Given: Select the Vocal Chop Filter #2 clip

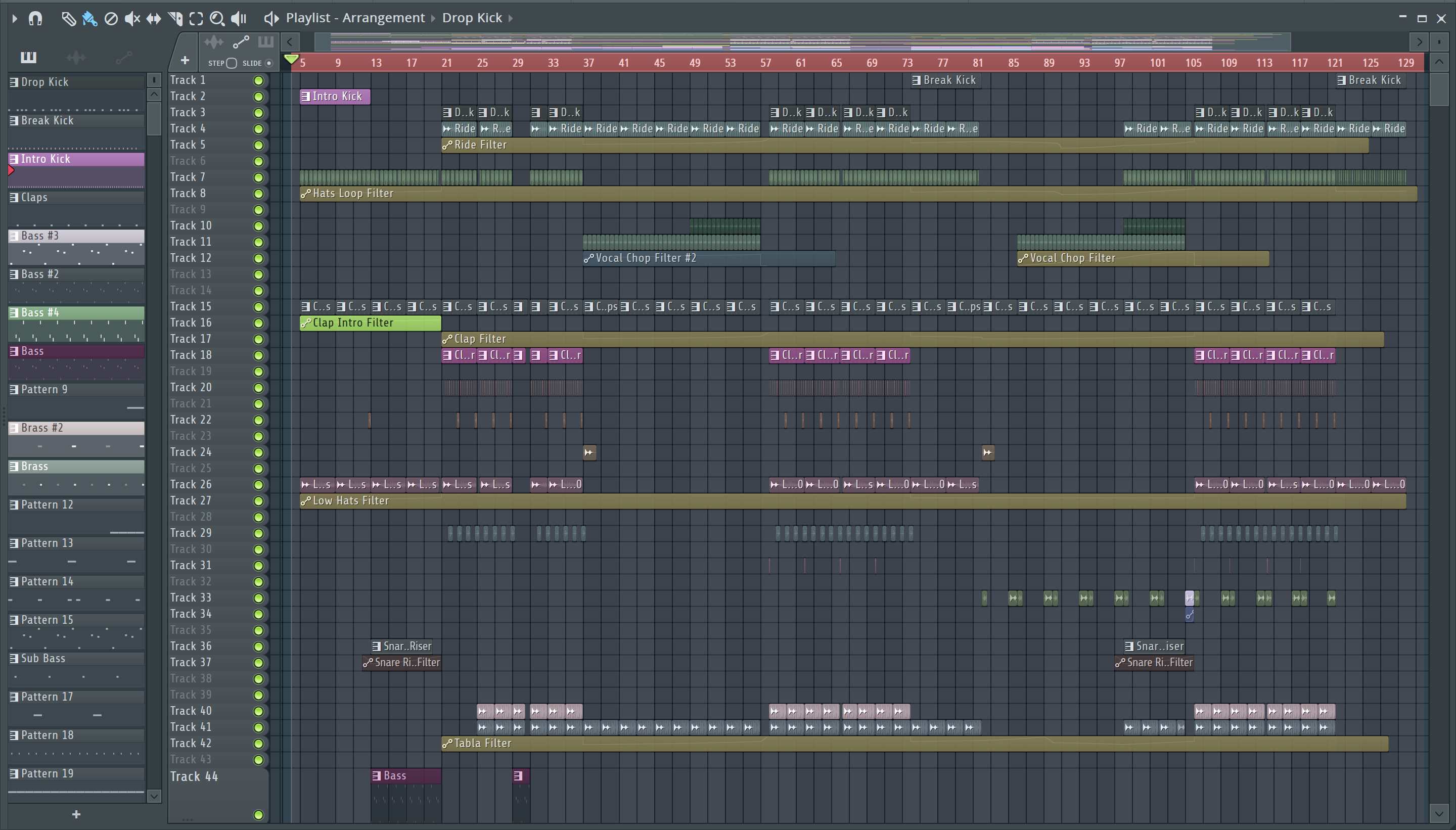Looking at the screenshot, I should click(709, 258).
